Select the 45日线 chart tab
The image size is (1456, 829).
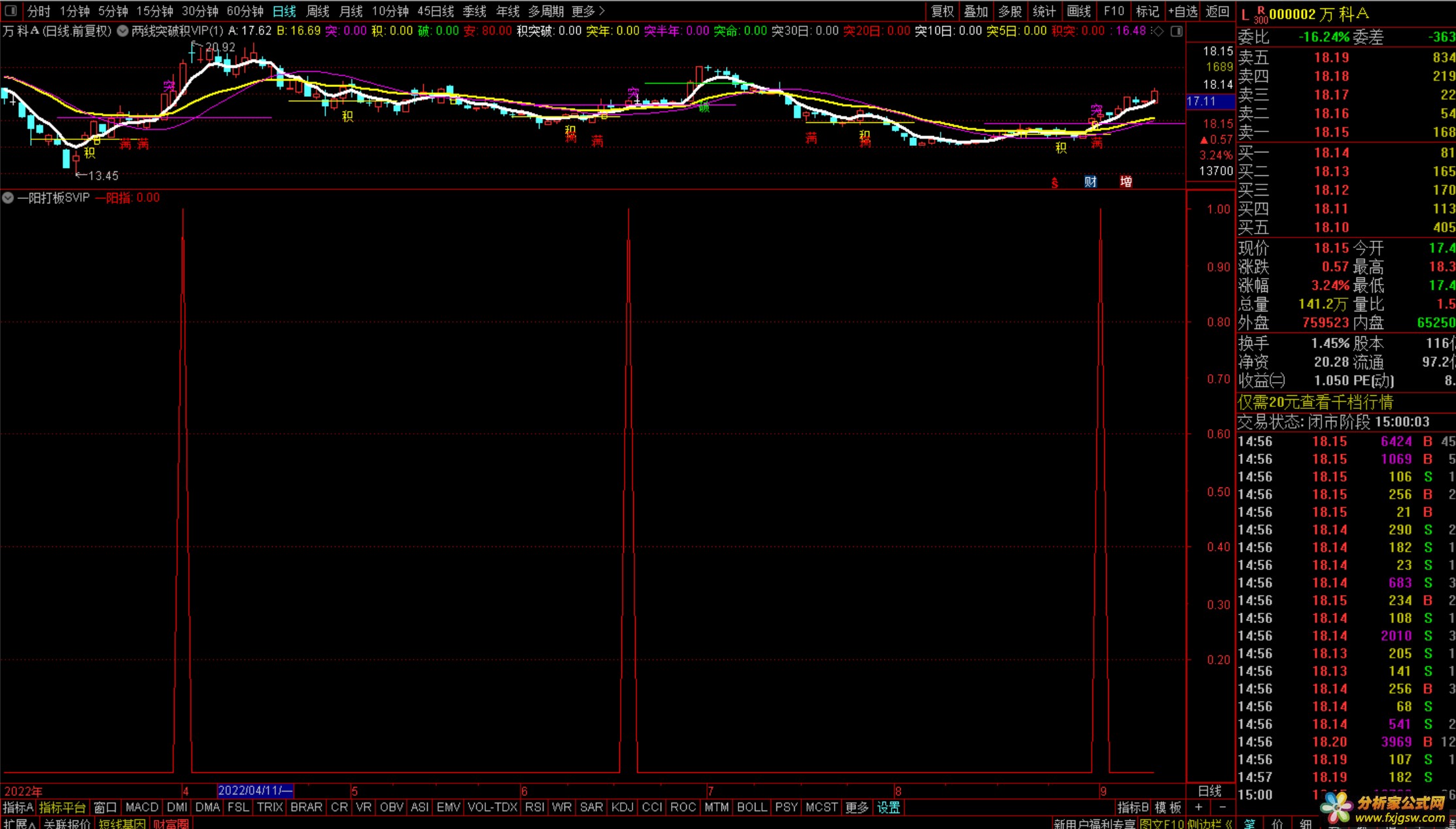[435, 11]
